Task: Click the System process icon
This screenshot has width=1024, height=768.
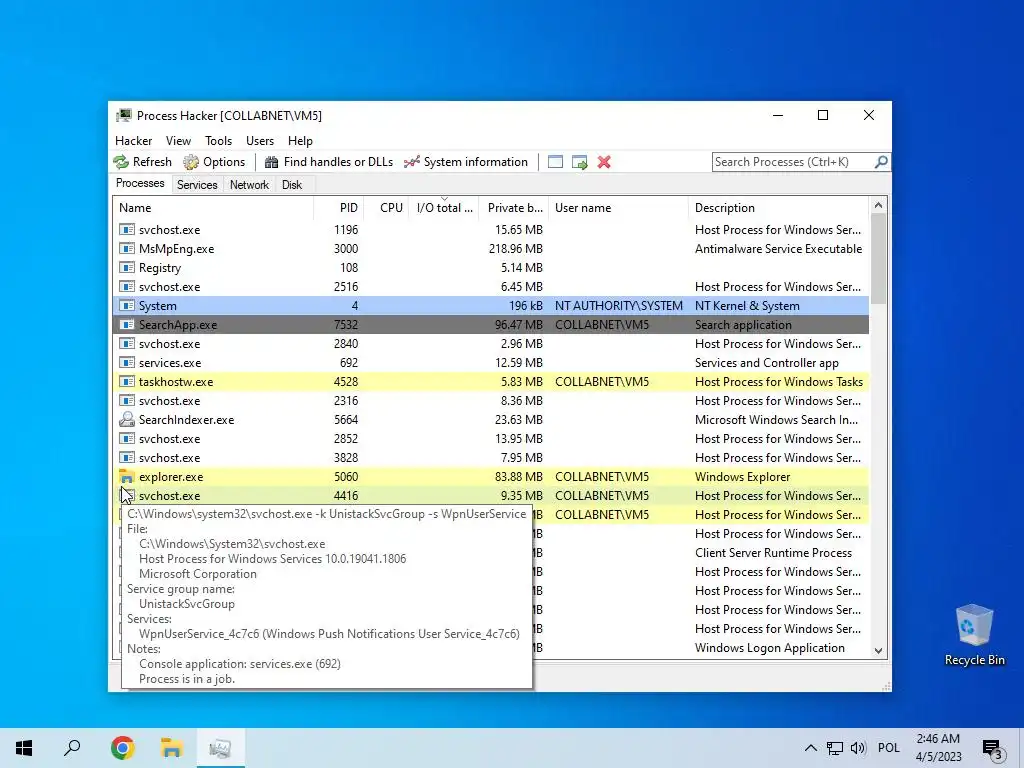Action: (127, 306)
